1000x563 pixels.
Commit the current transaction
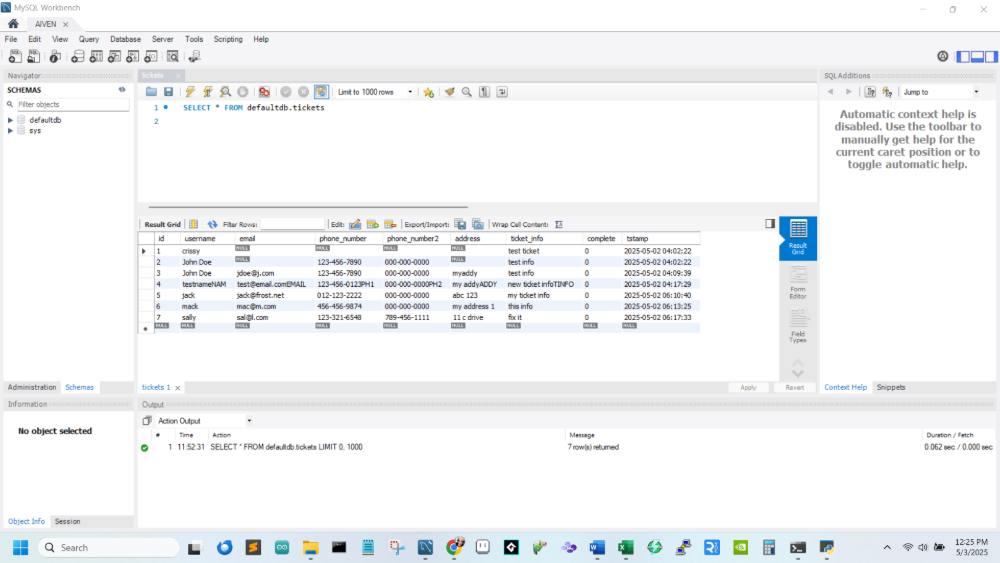click(x=286, y=92)
